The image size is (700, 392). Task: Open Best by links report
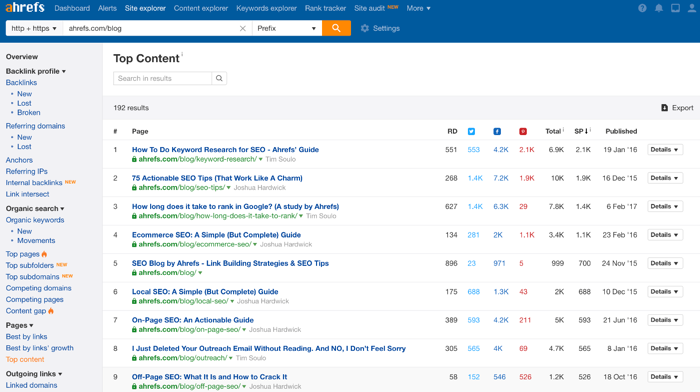pyautogui.click(x=26, y=337)
